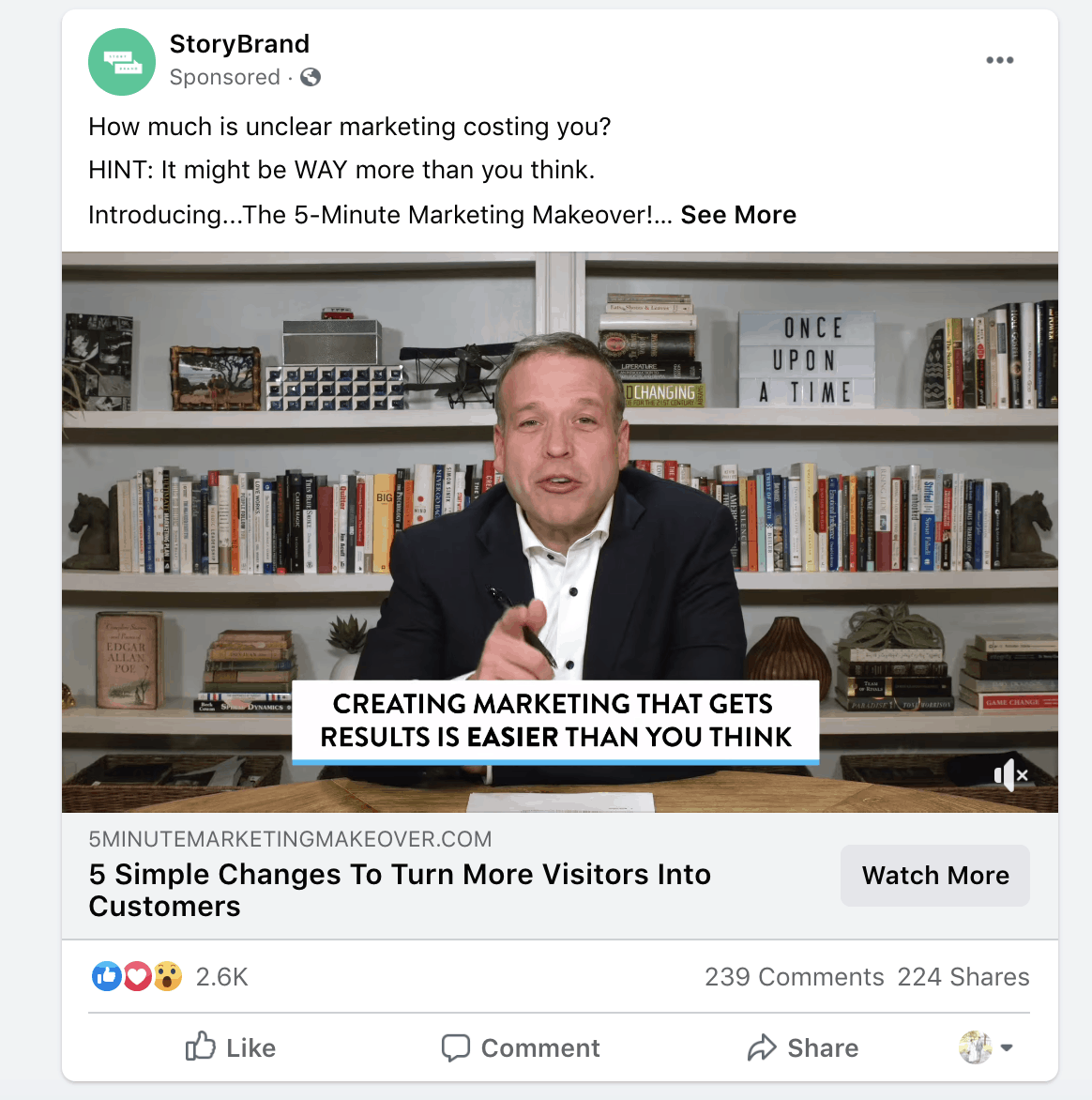The height and width of the screenshot is (1100, 1092).
Task: Open the StoryBrand profile picture
Action: coord(121,62)
